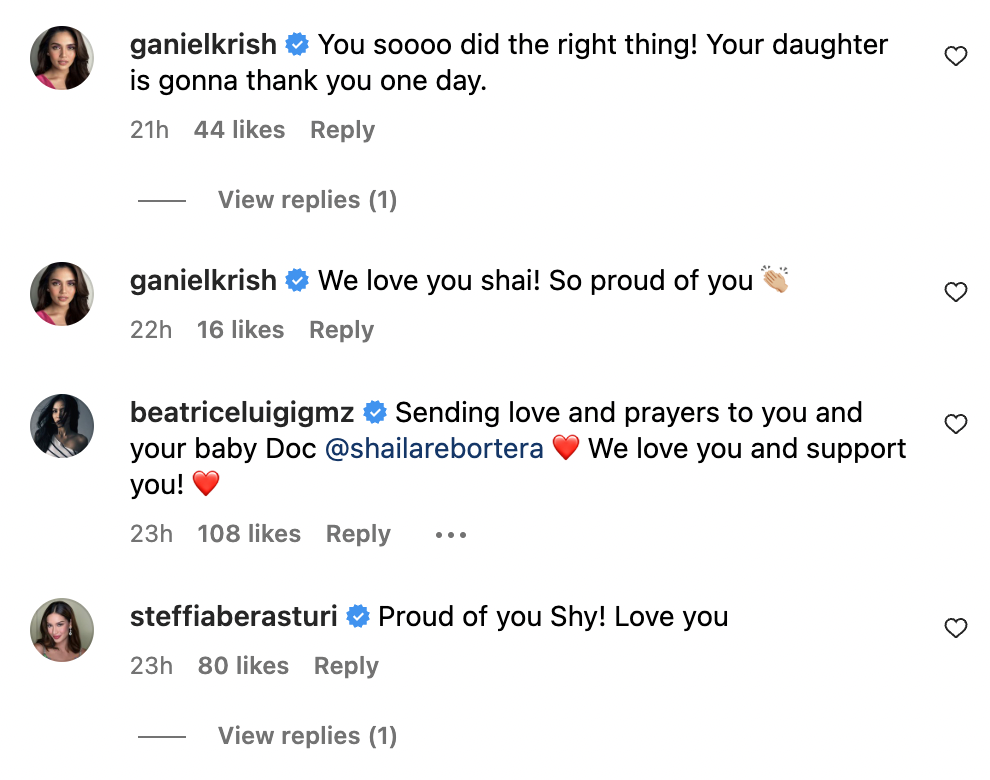Reply to beatriceluigigmz's comment

click(x=358, y=534)
